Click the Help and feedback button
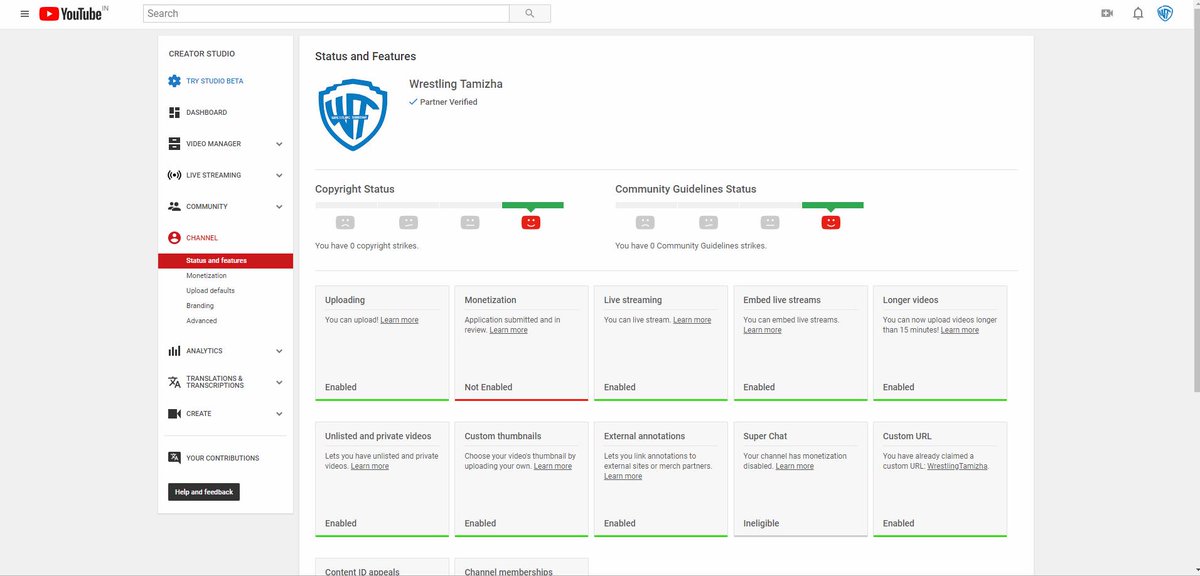Viewport: 1200px width, 576px height. pos(204,492)
